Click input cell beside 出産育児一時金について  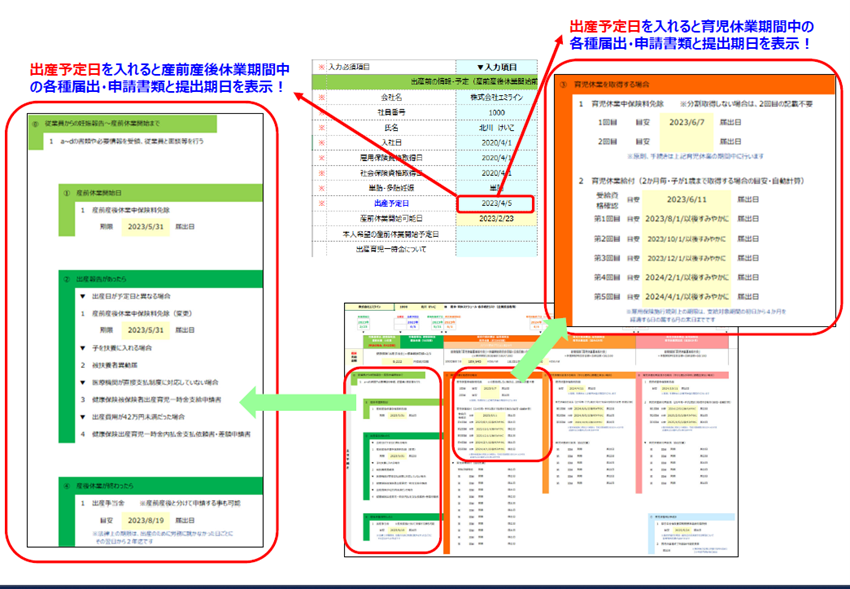[497, 249]
